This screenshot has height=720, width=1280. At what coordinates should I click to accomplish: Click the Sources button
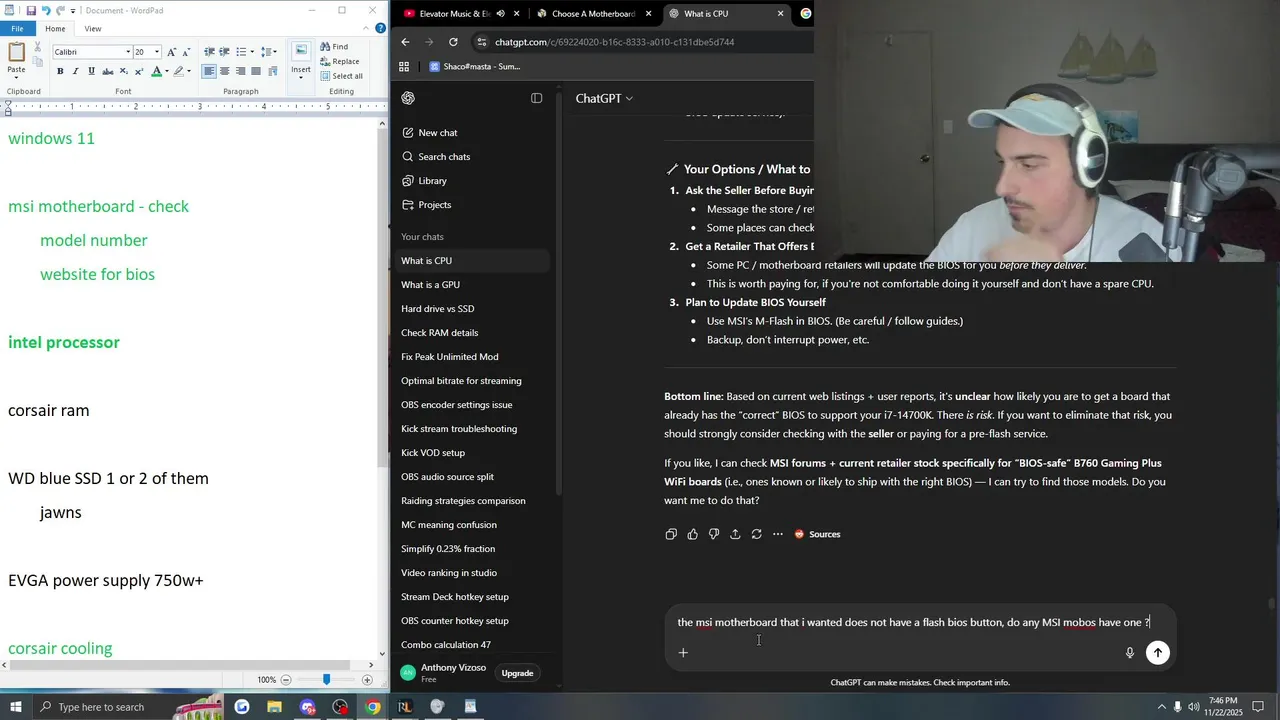pos(817,534)
